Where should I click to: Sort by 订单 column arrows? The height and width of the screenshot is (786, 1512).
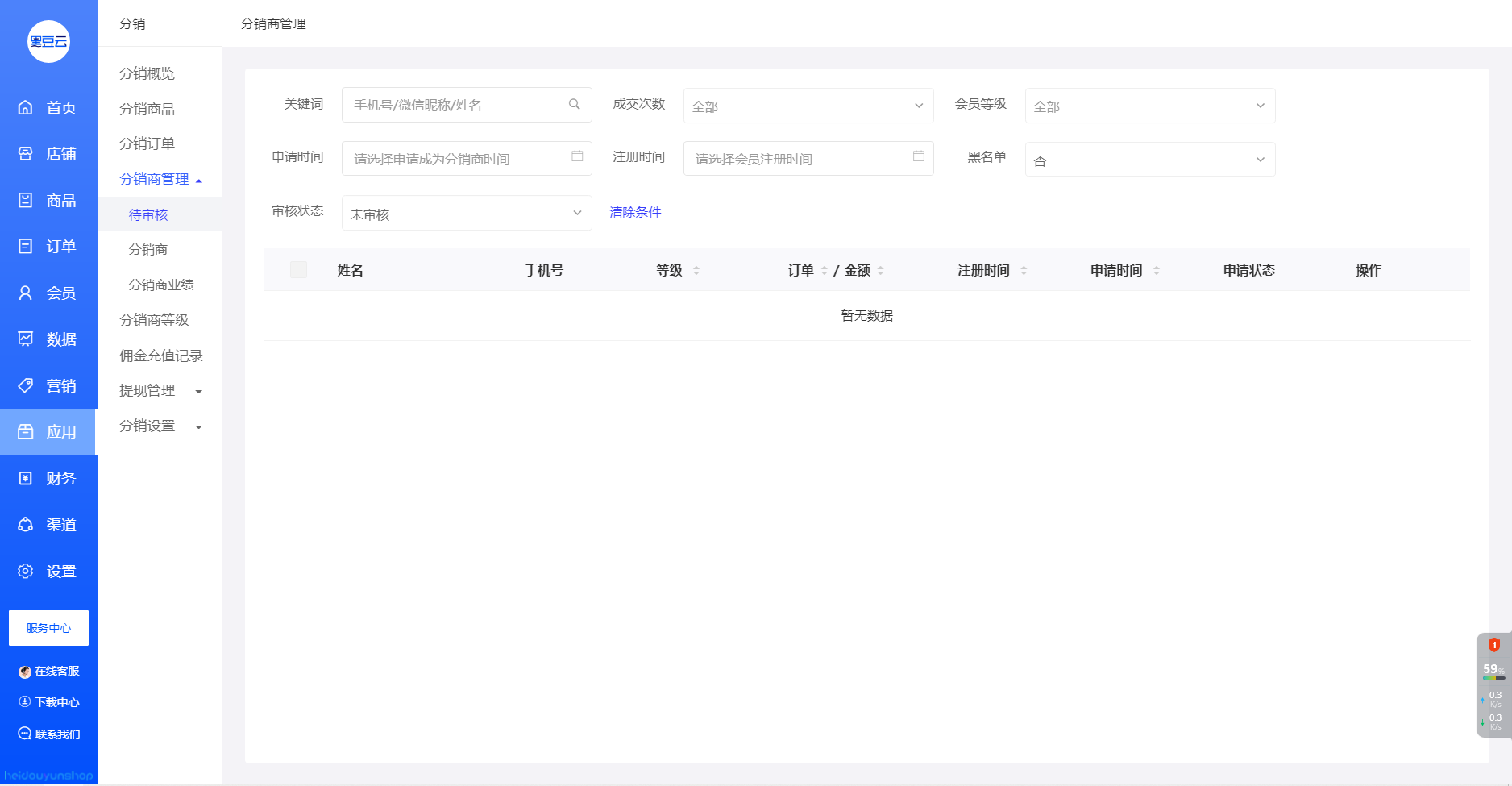coord(825,271)
